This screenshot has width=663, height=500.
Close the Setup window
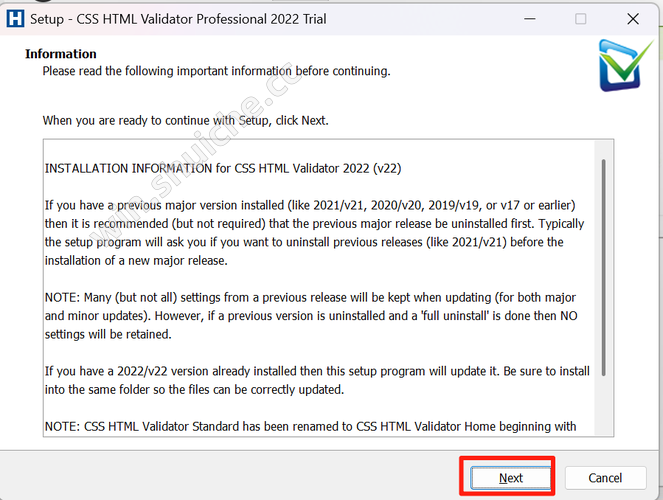(x=633, y=19)
